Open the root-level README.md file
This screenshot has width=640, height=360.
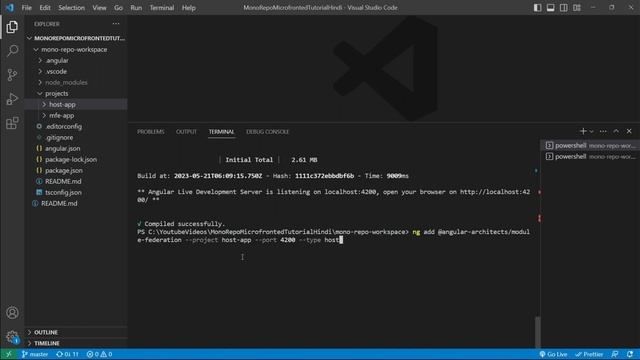click(x=76, y=203)
